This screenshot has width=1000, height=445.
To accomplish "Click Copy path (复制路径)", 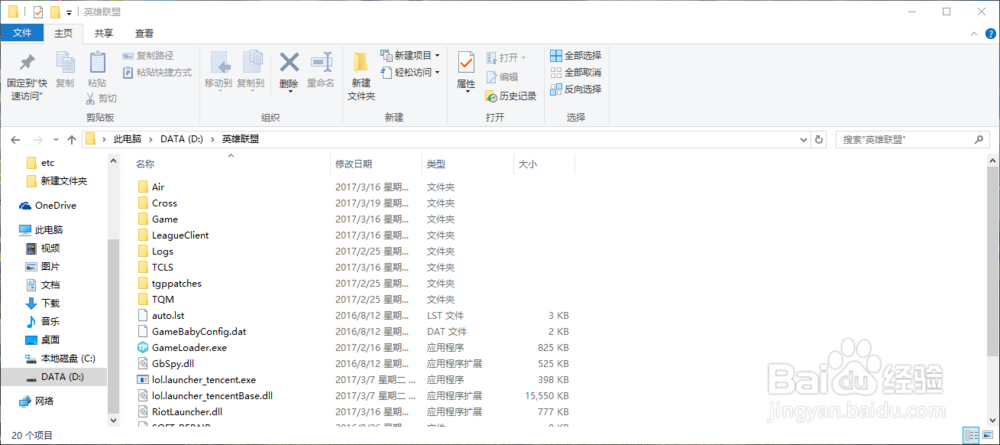I will tap(147, 56).
